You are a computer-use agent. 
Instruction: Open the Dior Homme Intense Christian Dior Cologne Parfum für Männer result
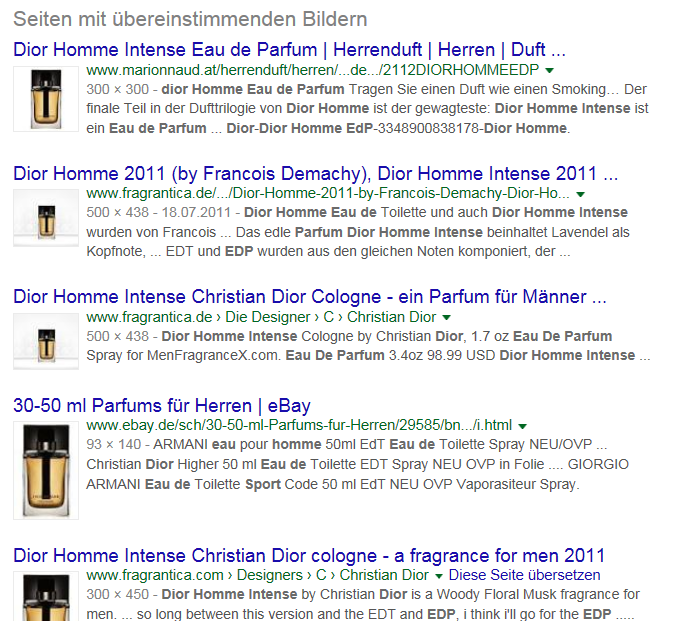[310, 297]
